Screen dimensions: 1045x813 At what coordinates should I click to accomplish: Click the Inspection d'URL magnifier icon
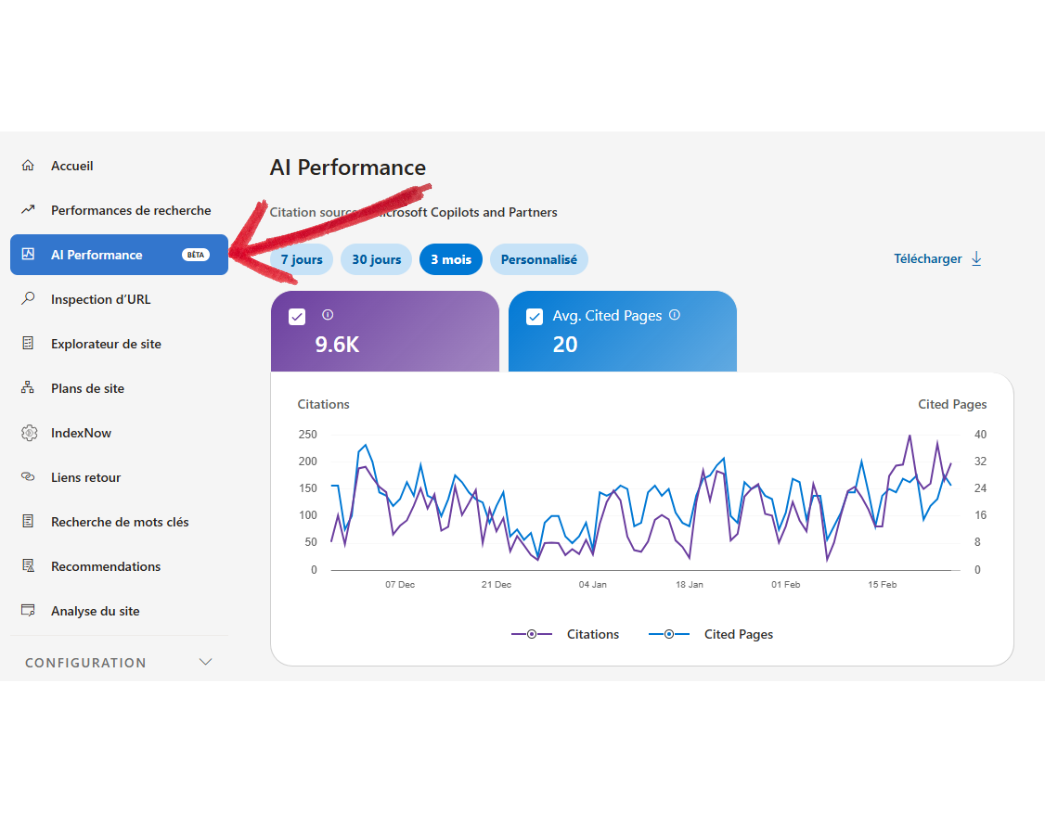pyautogui.click(x=28, y=299)
